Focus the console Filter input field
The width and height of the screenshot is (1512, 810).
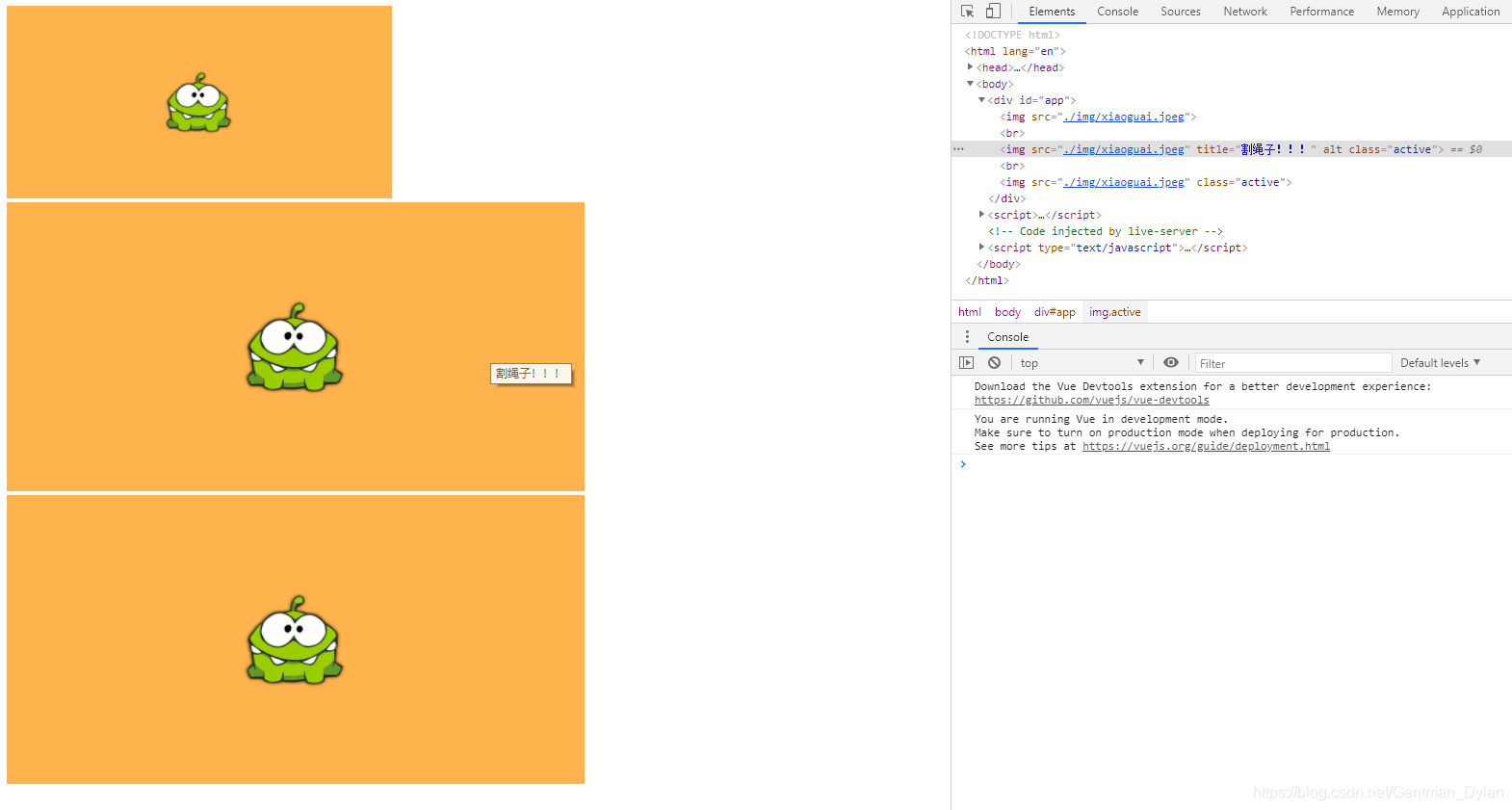[1293, 363]
